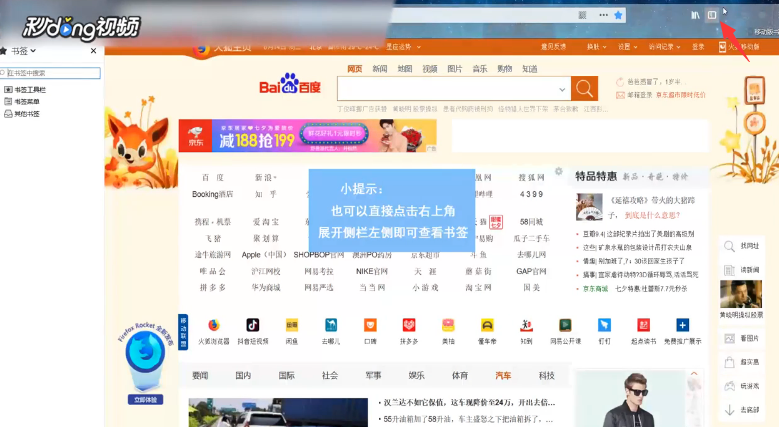779x427 pixels.
Task: Switch to the 知道 search tab
Action: click(x=530, y=69)
